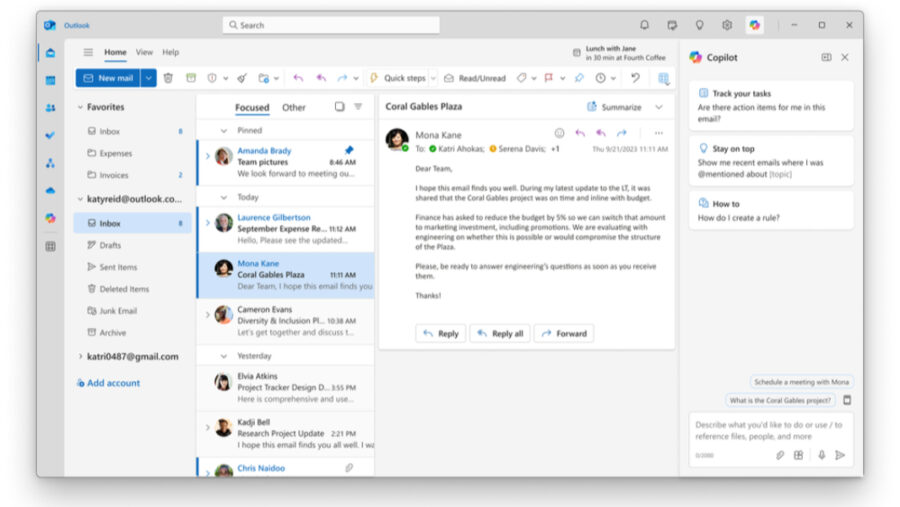The height and width of the screenshot is (507, 900).
Task: Click the Search box
Action: [331, 25]
